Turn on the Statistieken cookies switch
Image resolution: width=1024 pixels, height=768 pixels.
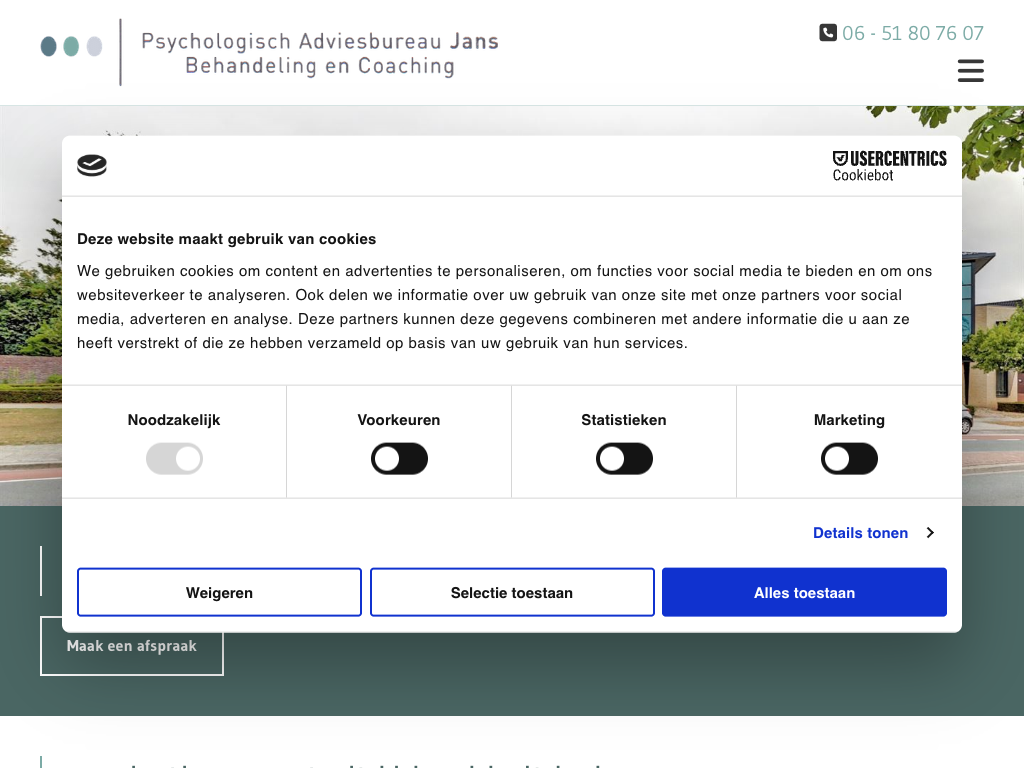tap(624, 460)
